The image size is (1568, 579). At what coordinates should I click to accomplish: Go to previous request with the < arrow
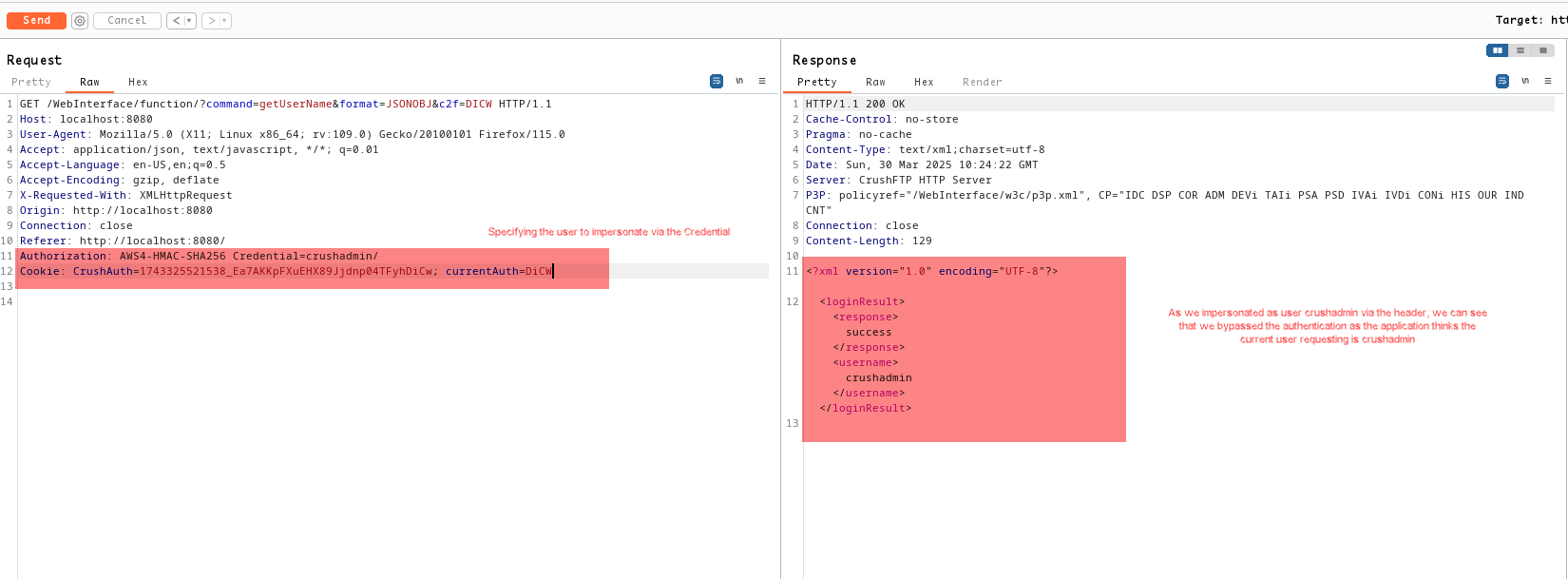coord(176,20)
